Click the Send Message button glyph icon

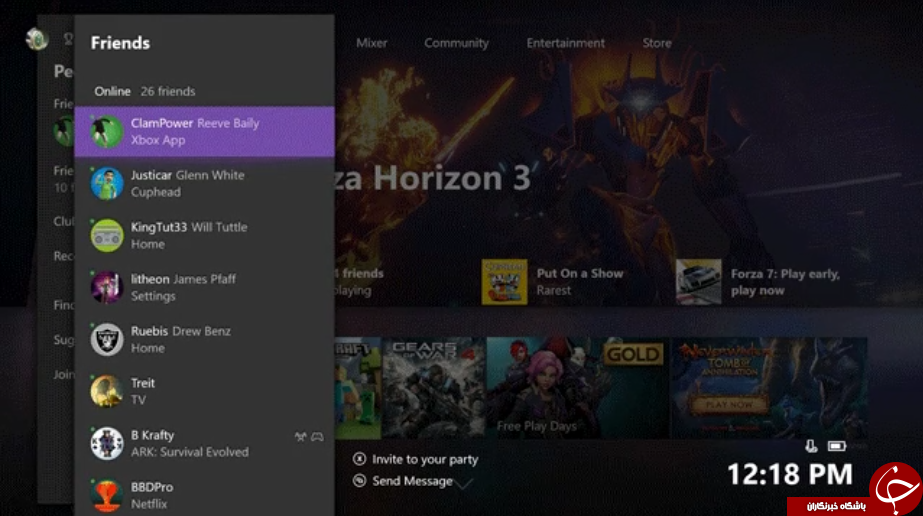pos(360,481)
